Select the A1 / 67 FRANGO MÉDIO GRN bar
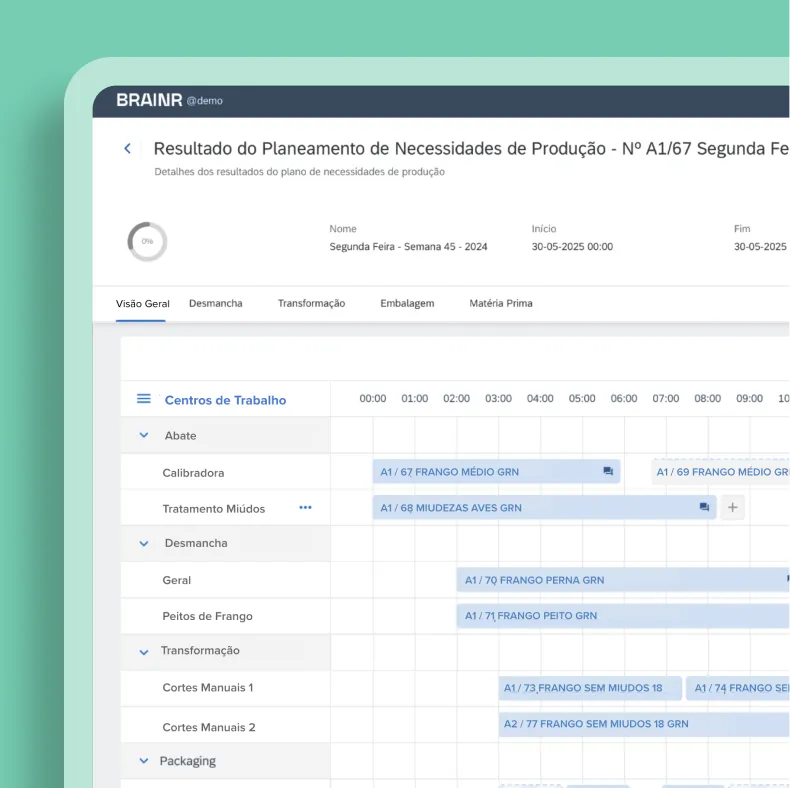This screenshot has width=790, height=788. [496, 472]
